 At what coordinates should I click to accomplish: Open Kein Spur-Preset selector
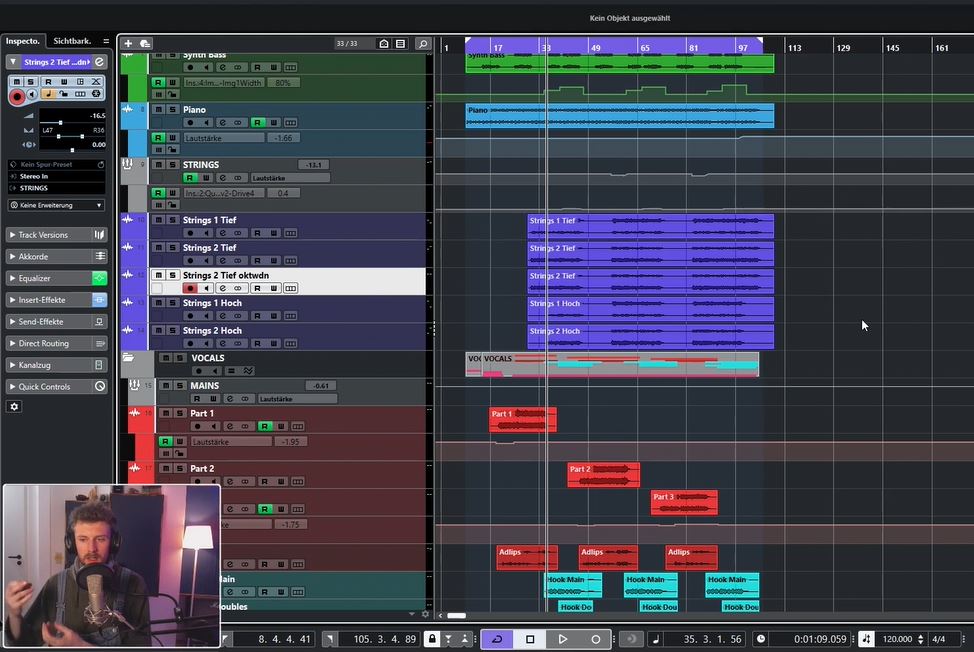(x=57, y=165)
